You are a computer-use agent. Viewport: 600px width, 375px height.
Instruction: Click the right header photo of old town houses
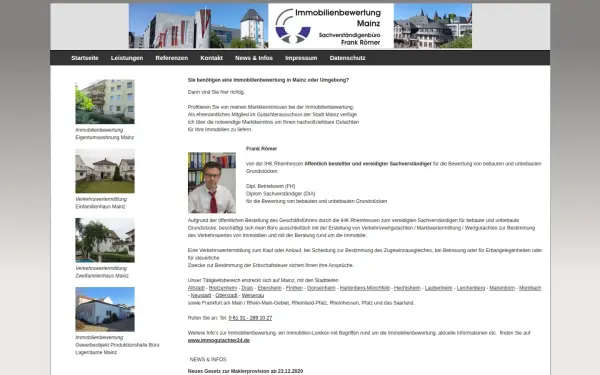[433, 26]
